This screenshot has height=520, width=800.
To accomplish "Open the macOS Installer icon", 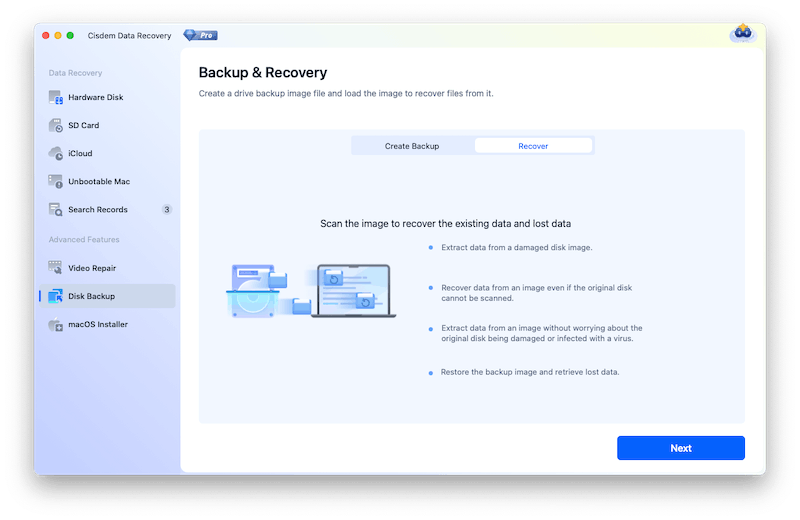I will [x=56, y=324].
